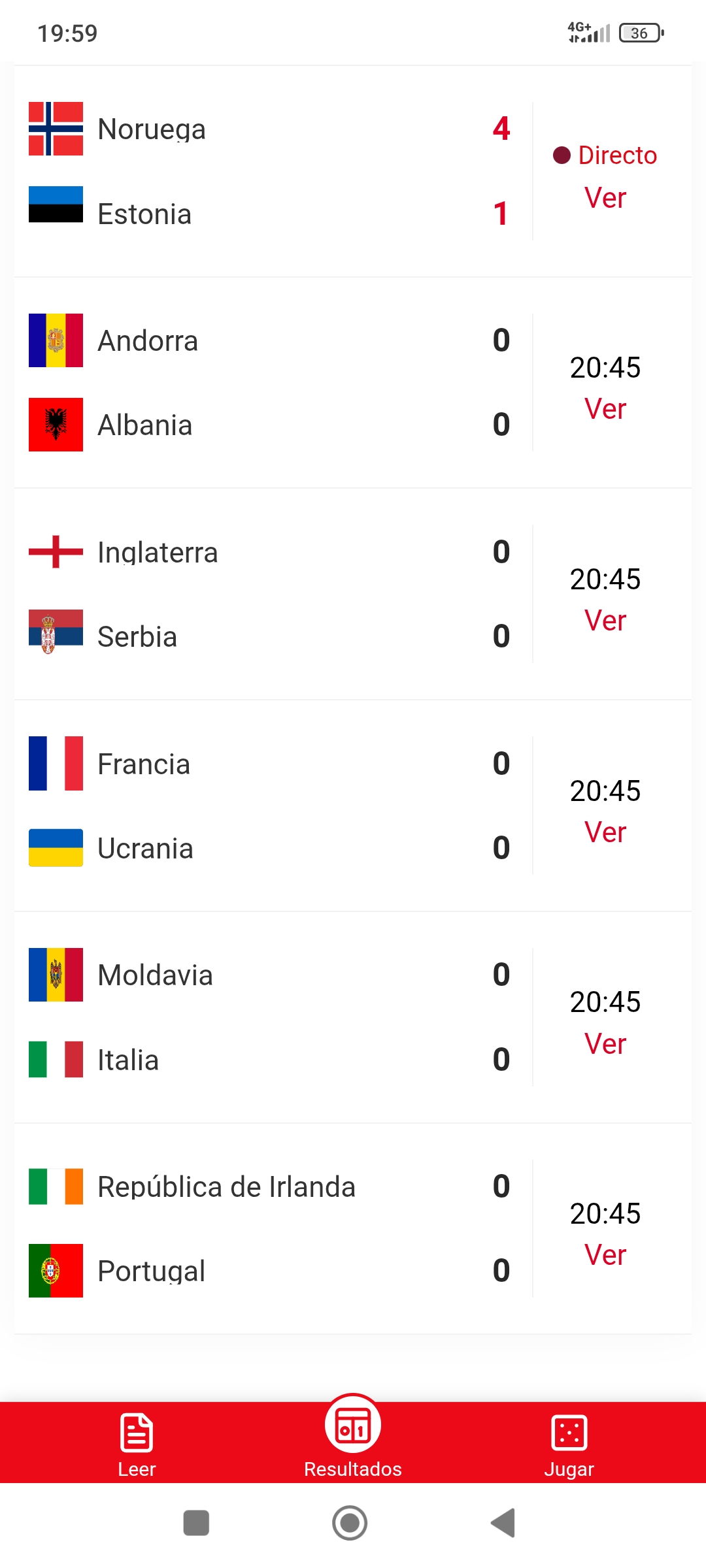Tap the Andorra flag icon
Image resolution: width=706 pixels, height=1568 pixels.
[x=56, y=340]
